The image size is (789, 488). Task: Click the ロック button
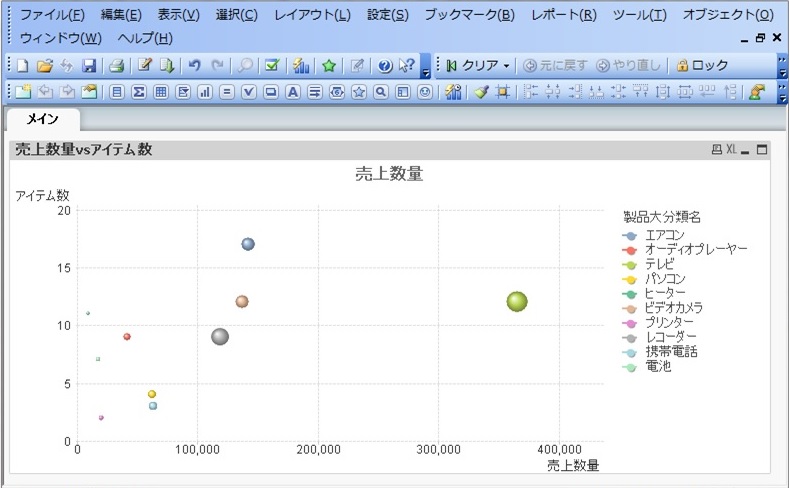(702, 65)
